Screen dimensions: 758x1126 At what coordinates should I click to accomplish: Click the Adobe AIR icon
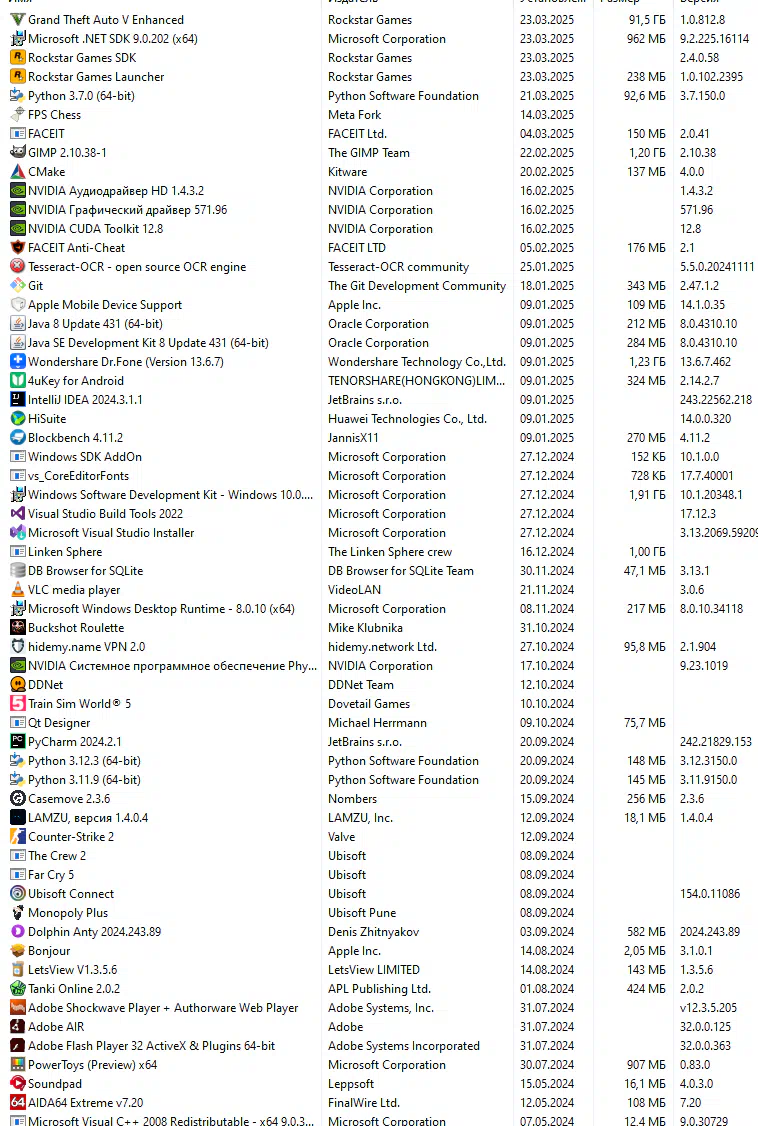click(17, 1027)
